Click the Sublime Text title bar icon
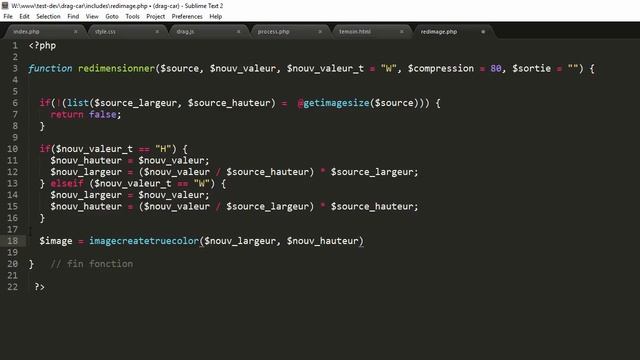 (5, 6)
